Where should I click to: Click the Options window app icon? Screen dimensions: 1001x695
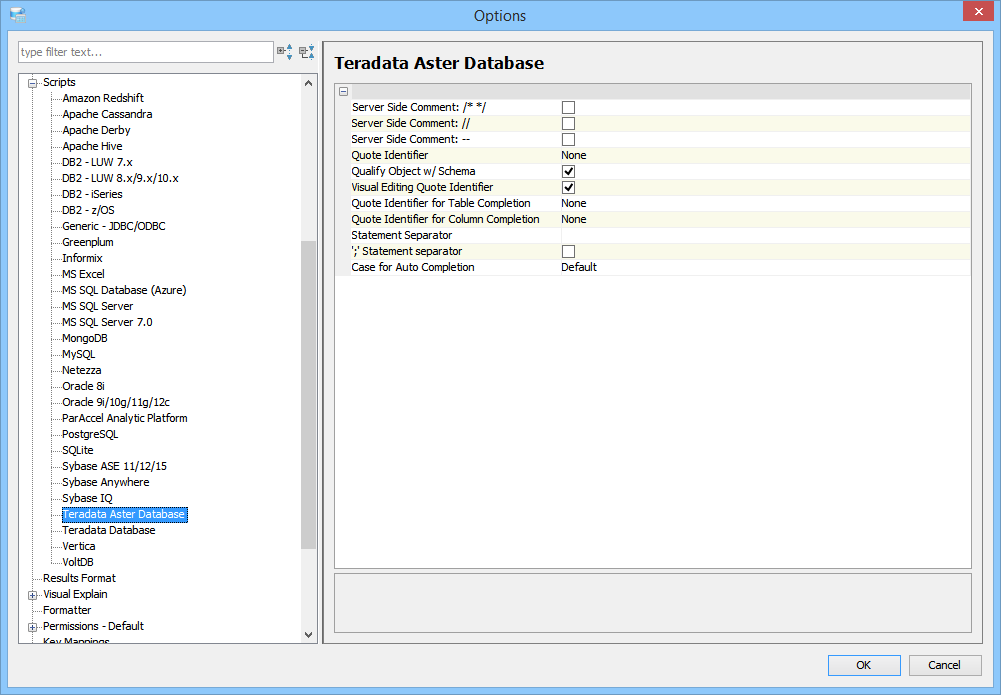18,15
